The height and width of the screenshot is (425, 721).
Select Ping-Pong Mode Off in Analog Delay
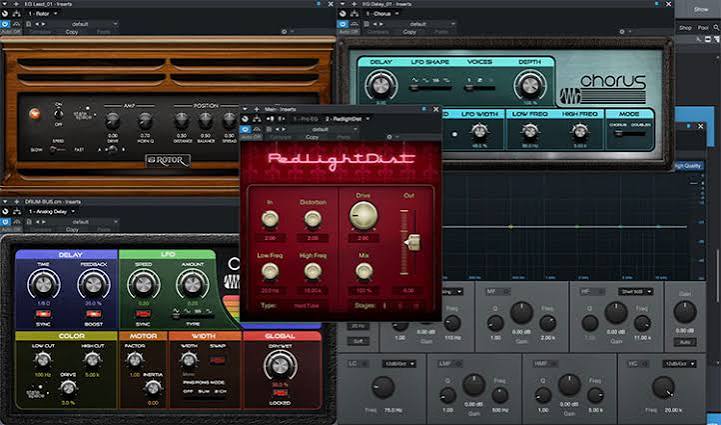(x=188, y=391)
